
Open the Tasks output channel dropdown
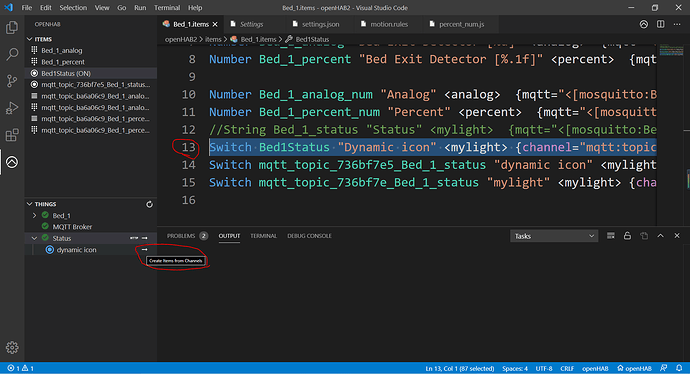point(554,236)
